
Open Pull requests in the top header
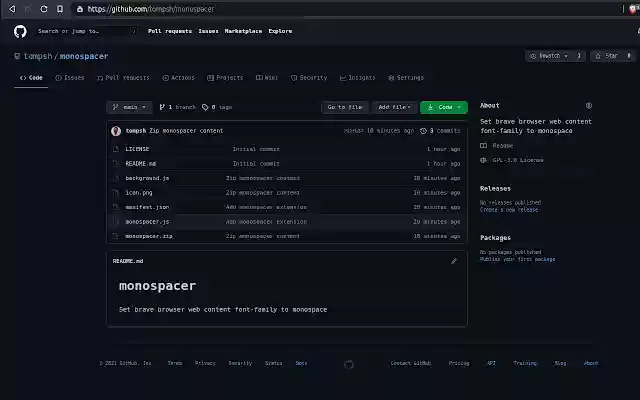(170, 31)
